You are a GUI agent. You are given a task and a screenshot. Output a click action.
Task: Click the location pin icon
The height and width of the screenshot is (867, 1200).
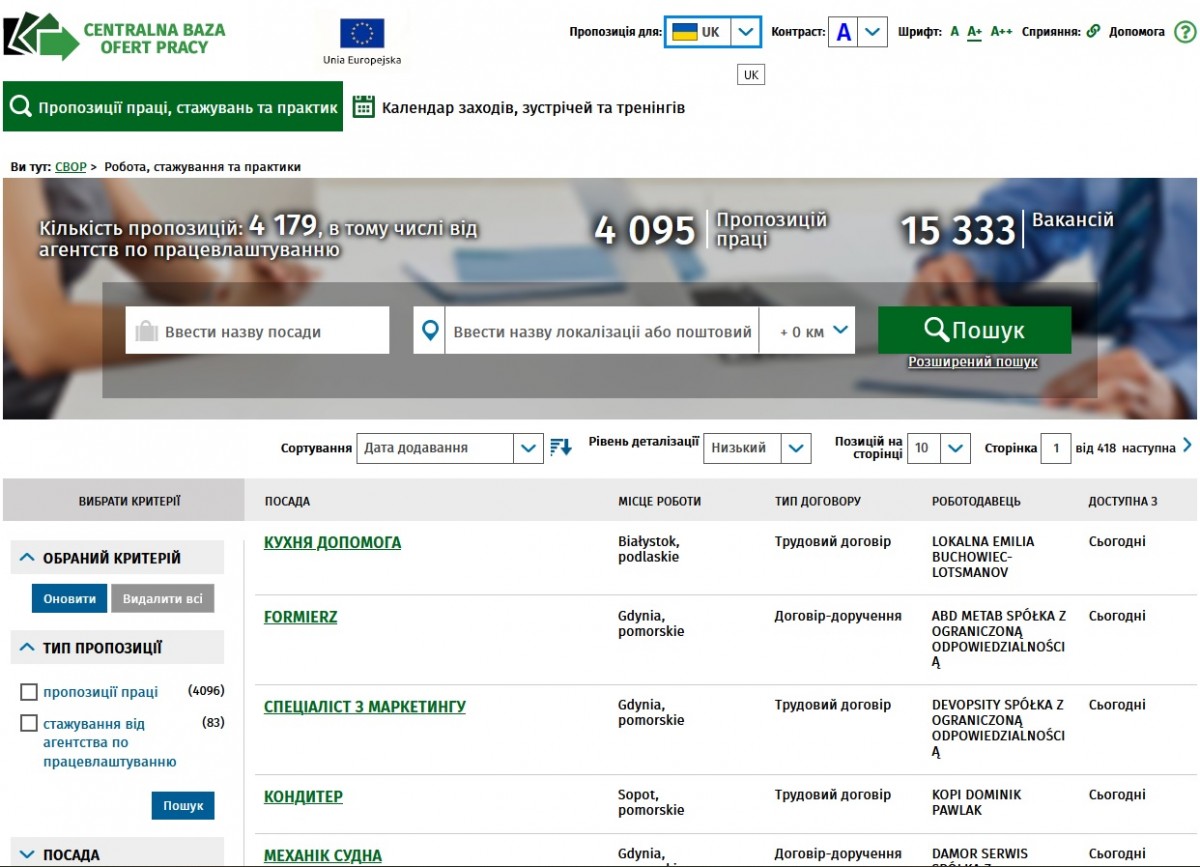430,331
